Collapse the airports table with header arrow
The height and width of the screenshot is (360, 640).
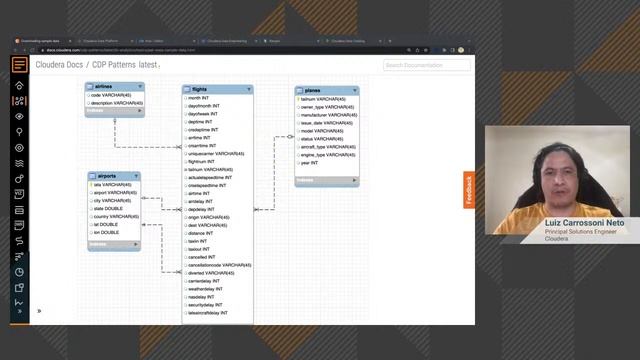click(x=136, y=176)
